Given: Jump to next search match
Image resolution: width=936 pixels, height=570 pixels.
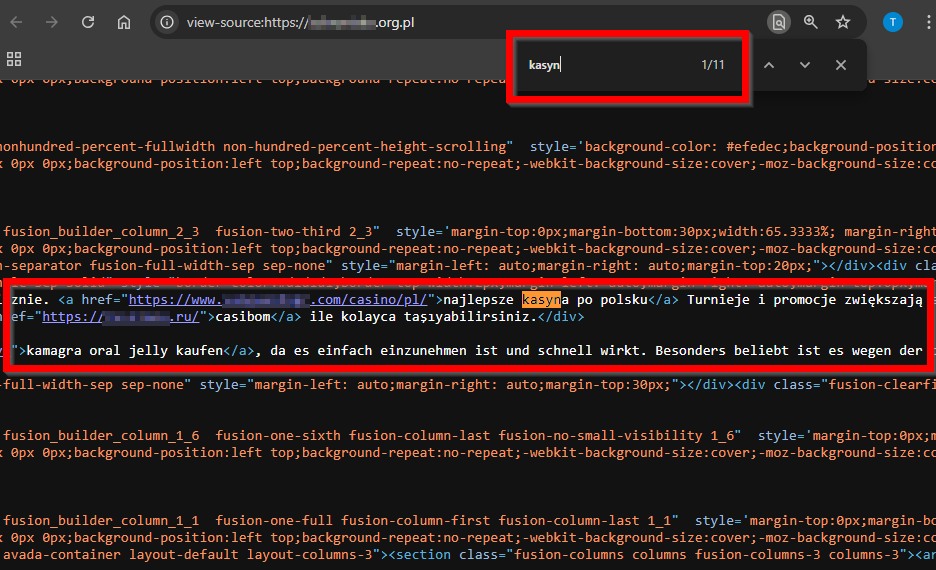Looking at the screenshot, I should tap(805, 65).
